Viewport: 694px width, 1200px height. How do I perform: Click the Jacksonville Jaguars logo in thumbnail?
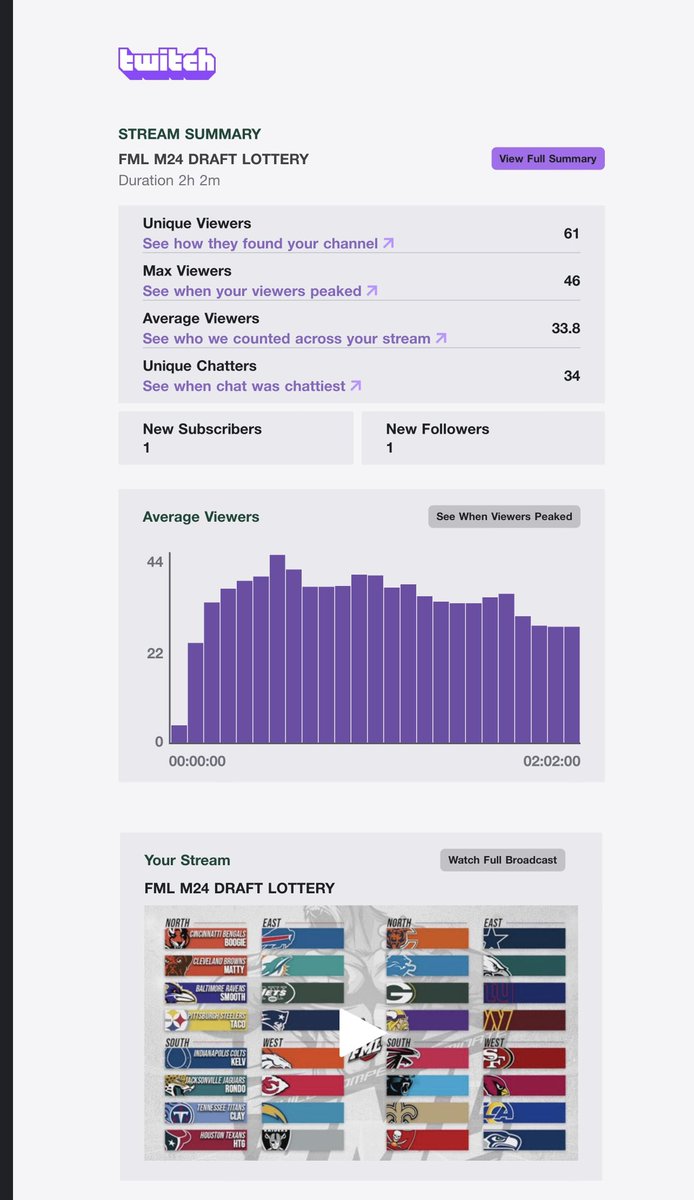point(178,1085)
